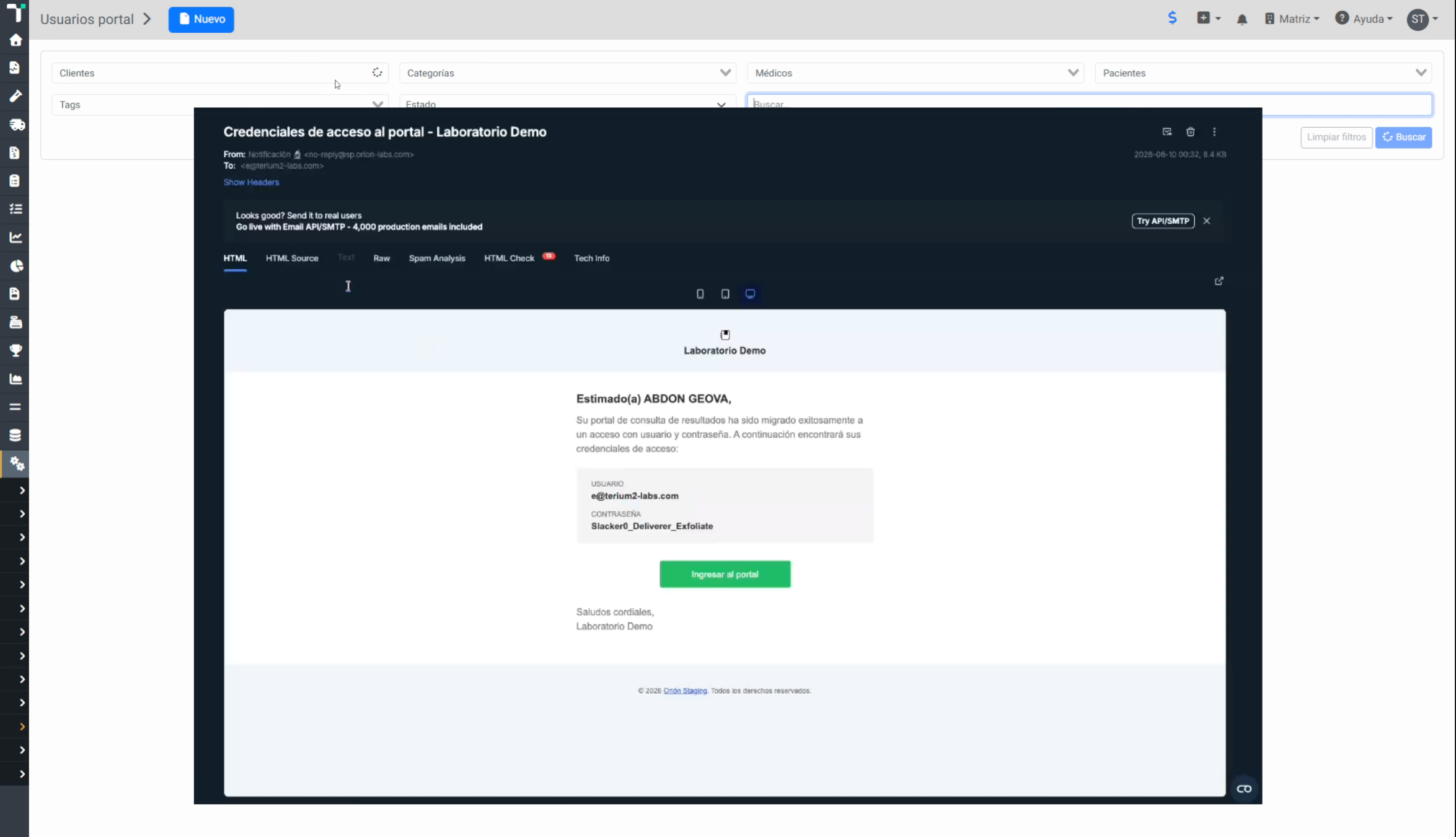Open the notifications bell icon
This screenshot has width=1456, height=837.
(1242, 19)
